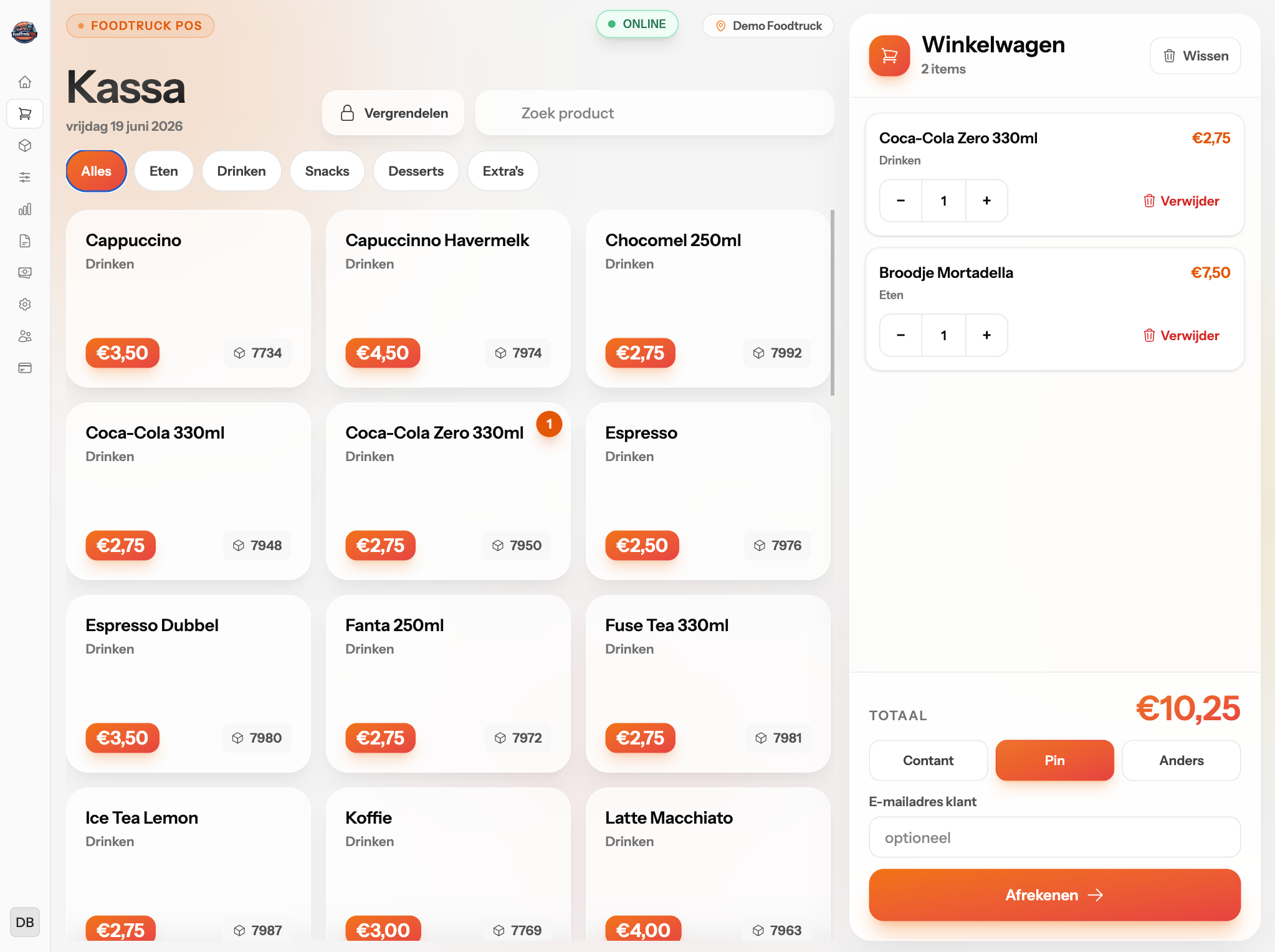Click stock badge 7734 on Cappuccino card
Viewport: 1275px width, 952px height.
tap(257, 353)
